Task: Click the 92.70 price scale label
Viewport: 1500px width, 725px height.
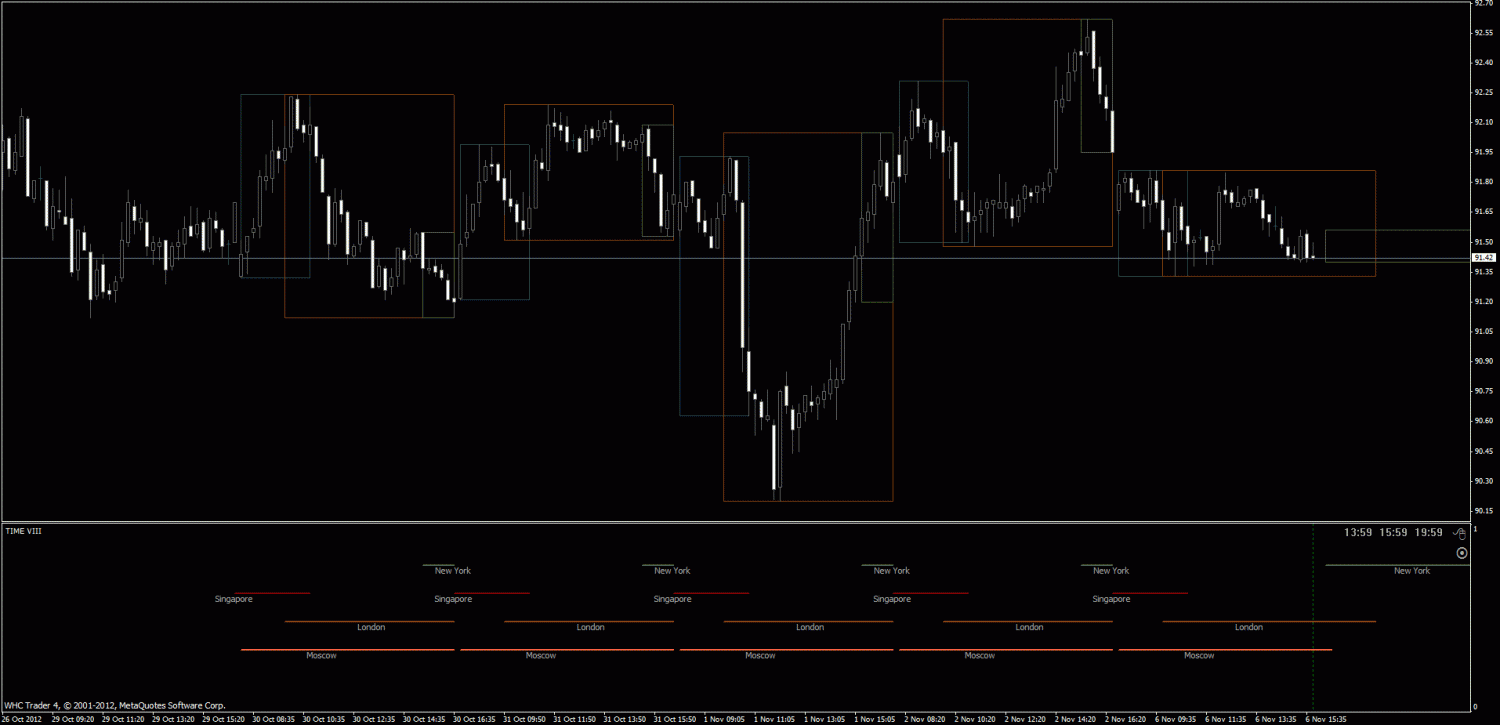Action: pos(1486,3)
